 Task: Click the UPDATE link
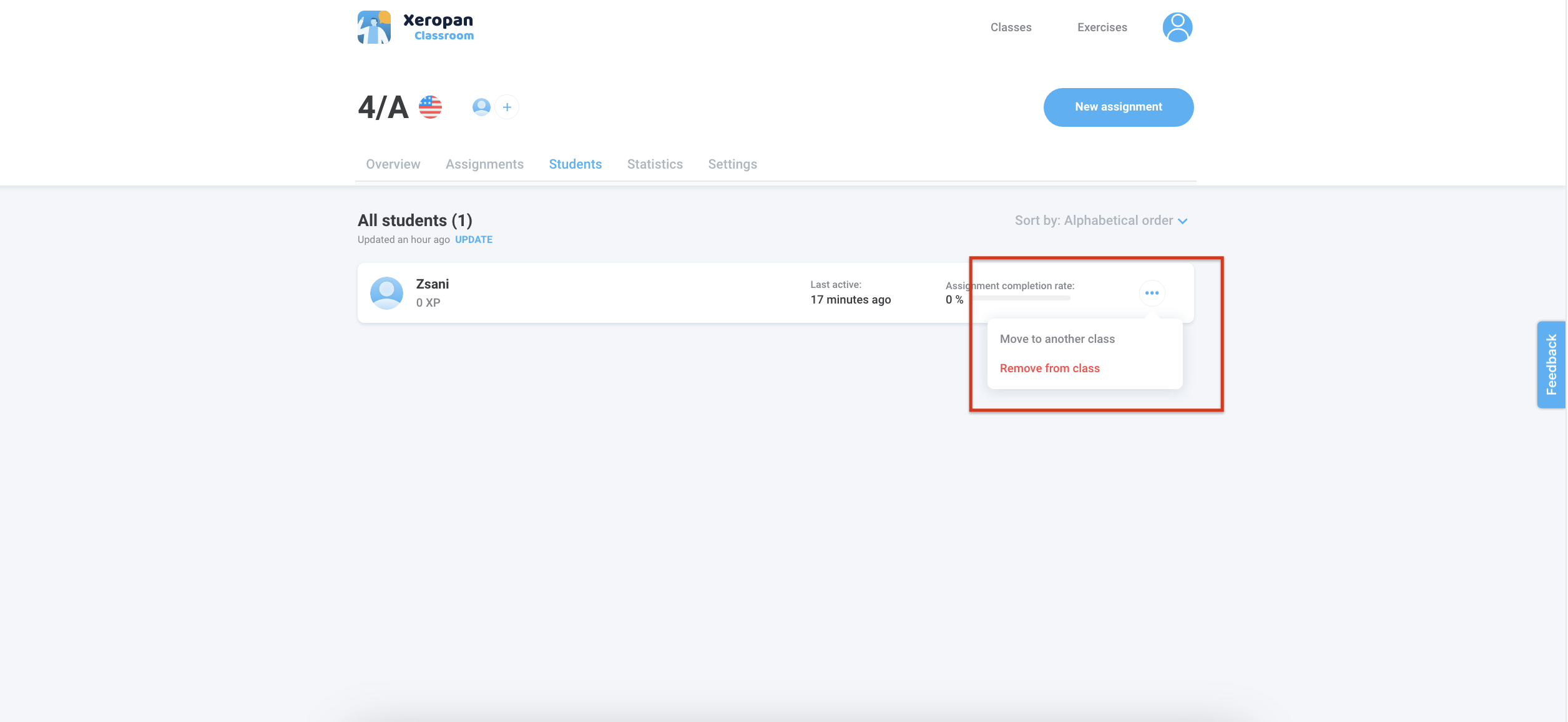click(x=473, y=240)
